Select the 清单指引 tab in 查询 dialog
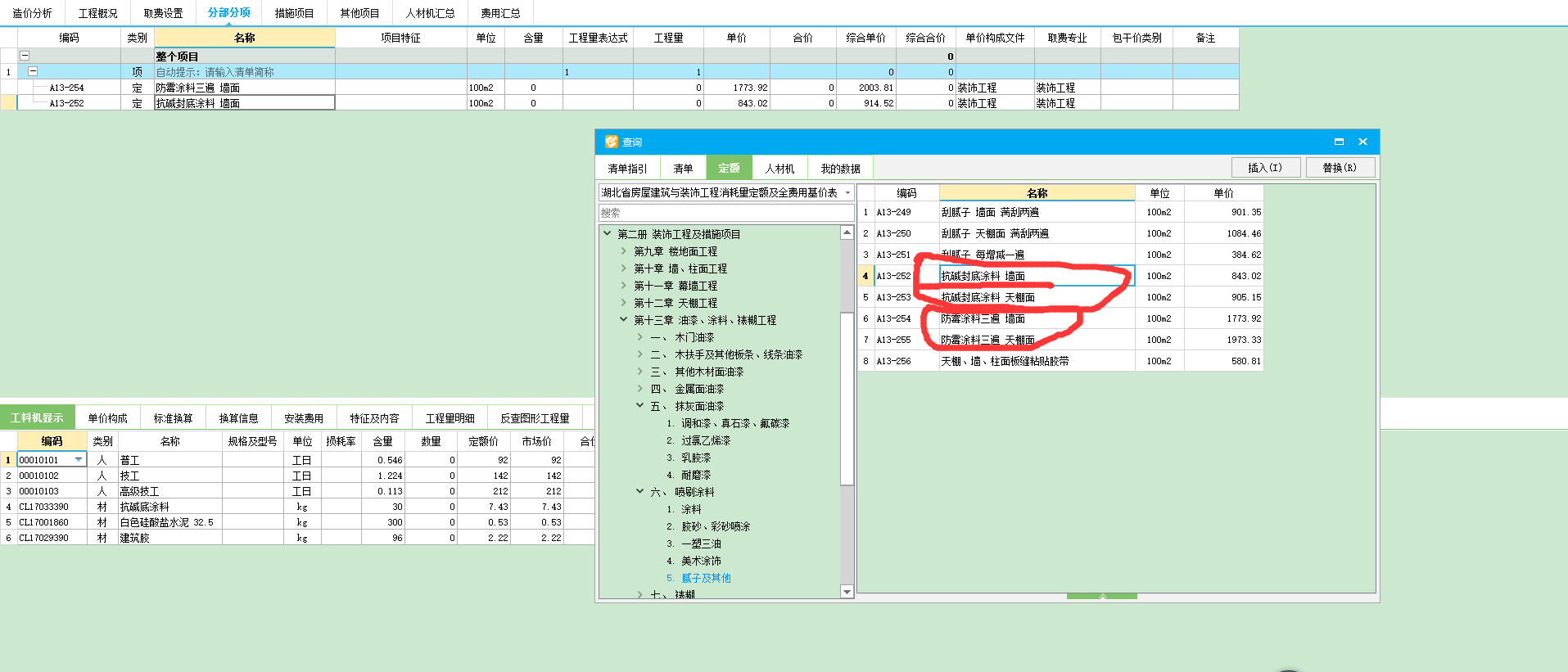The height and width of the screenshot is (672, 1568). click(x=627, y=169)
